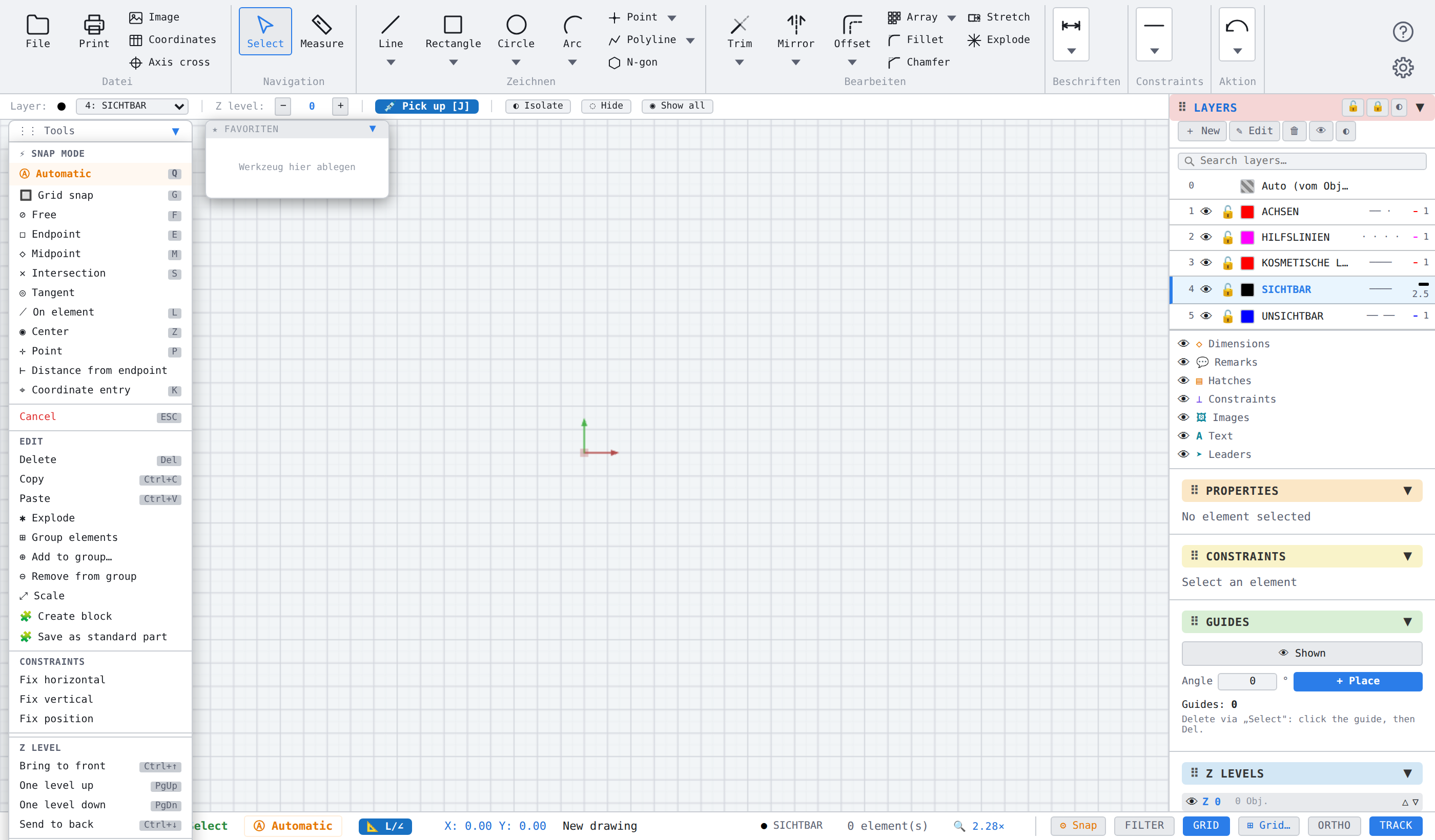Viewport: 1435px width, 840px height.
Task: Expand the Array dropdown arrow
Action: [952, 18]
